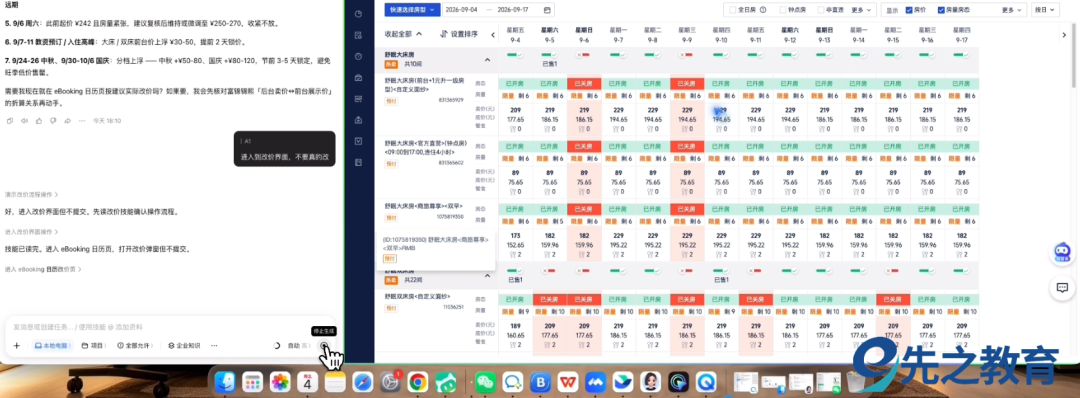Select the 本地电脑 chip in chat input
This screenshot has height=398, width=1080.
pyautogui.click(x=53, y=346)
